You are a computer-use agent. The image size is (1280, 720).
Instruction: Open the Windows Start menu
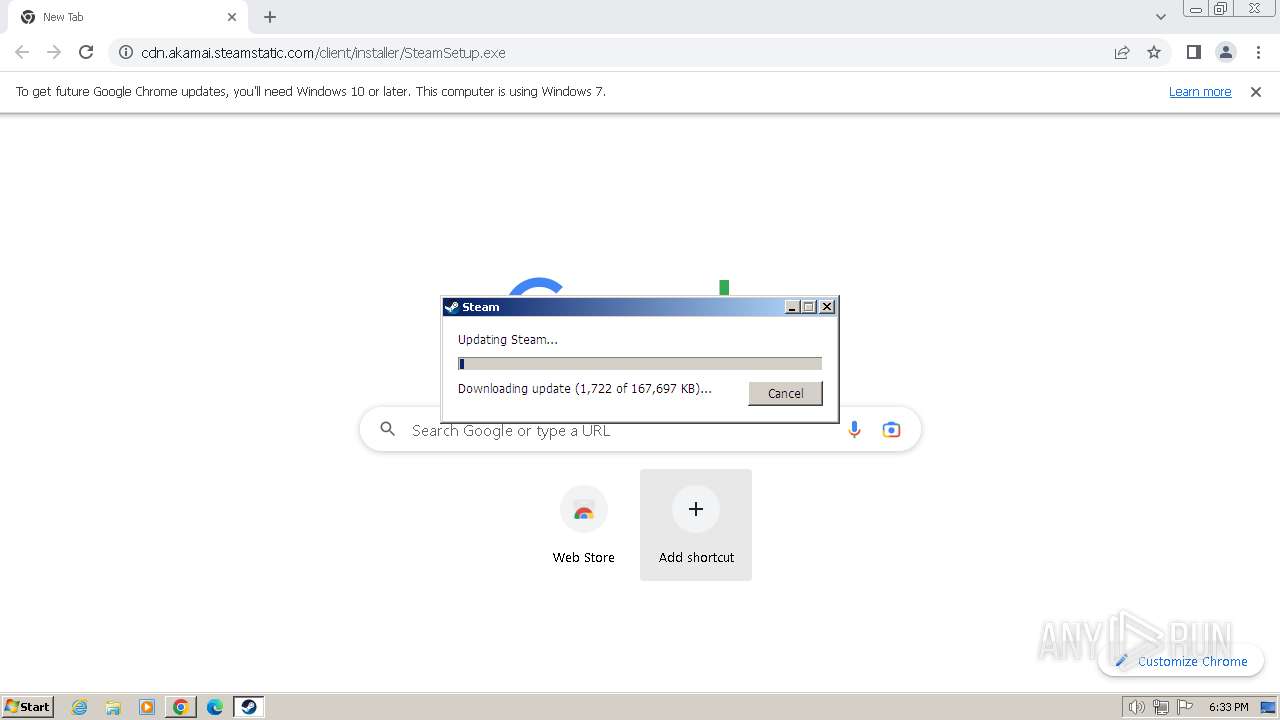pyautogui.click(x=28, y=707)
